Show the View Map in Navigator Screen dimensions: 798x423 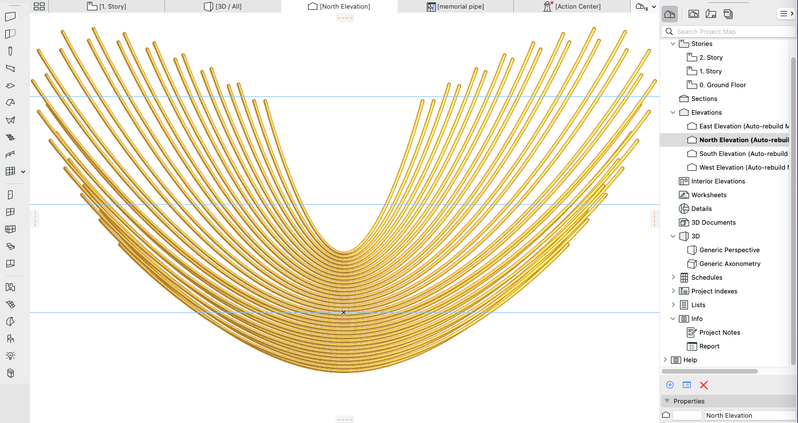point(694,14)
